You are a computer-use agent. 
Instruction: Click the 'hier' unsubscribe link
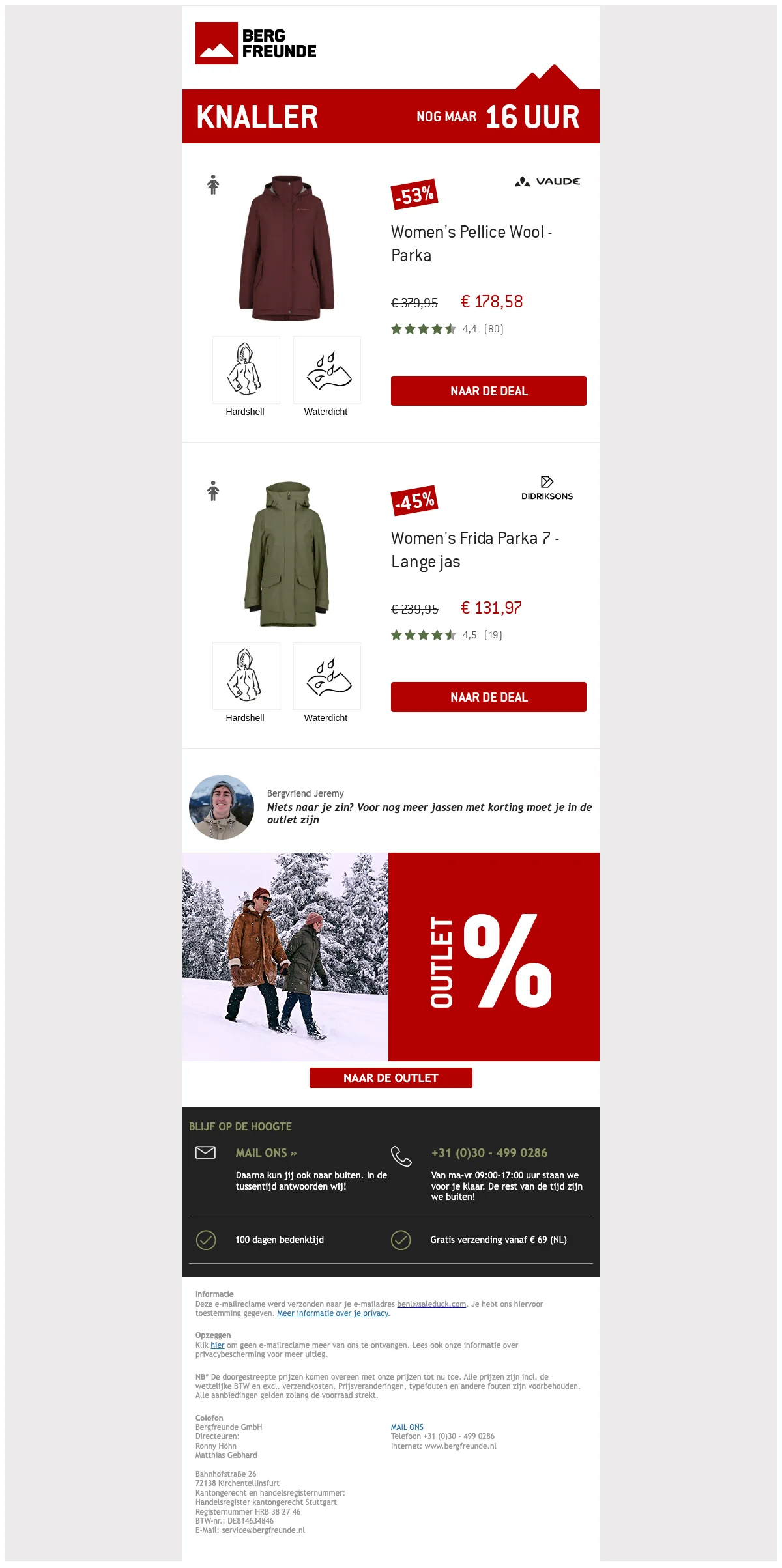(x=218, y=1345)
